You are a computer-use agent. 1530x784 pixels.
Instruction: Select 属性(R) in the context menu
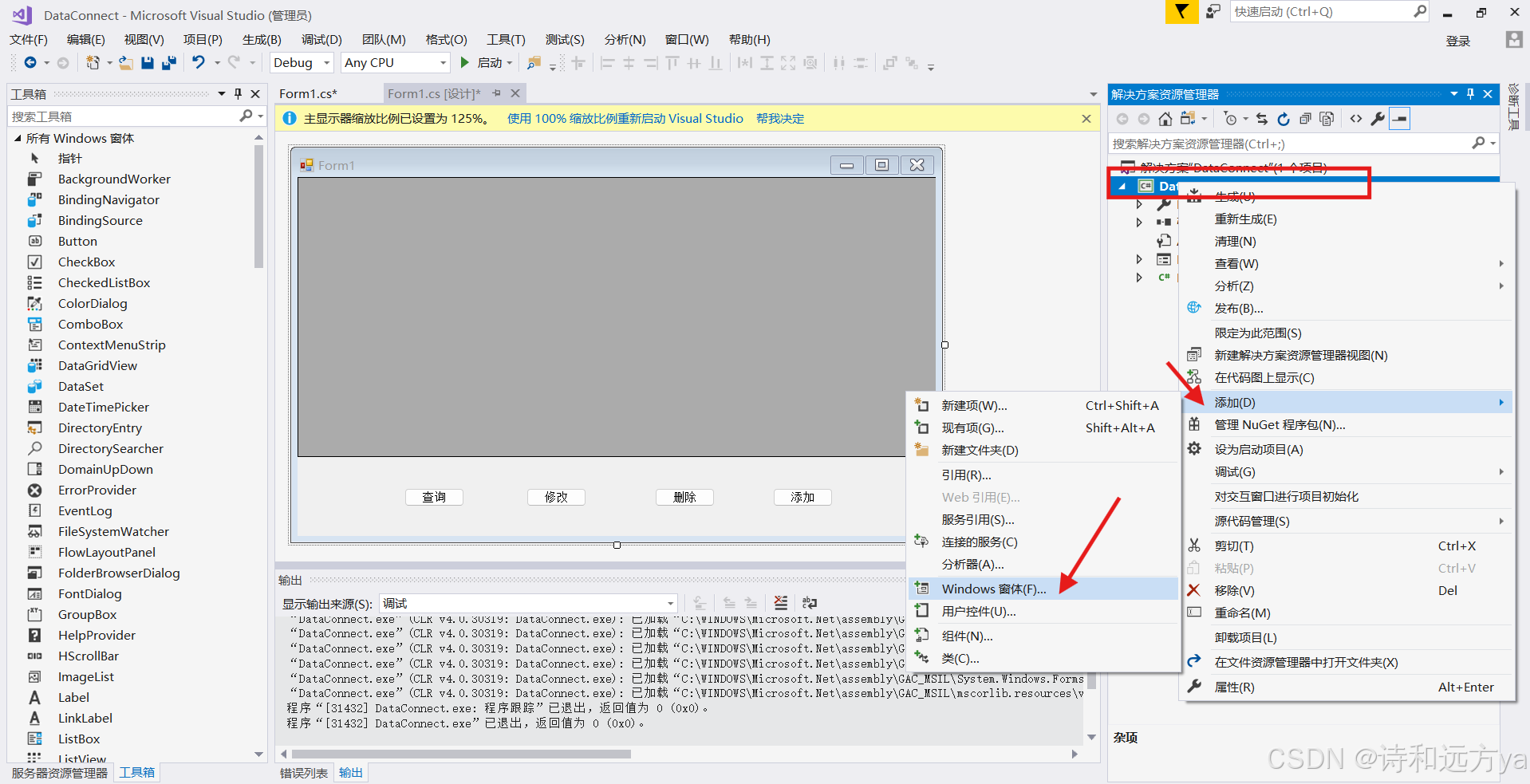1347,687
